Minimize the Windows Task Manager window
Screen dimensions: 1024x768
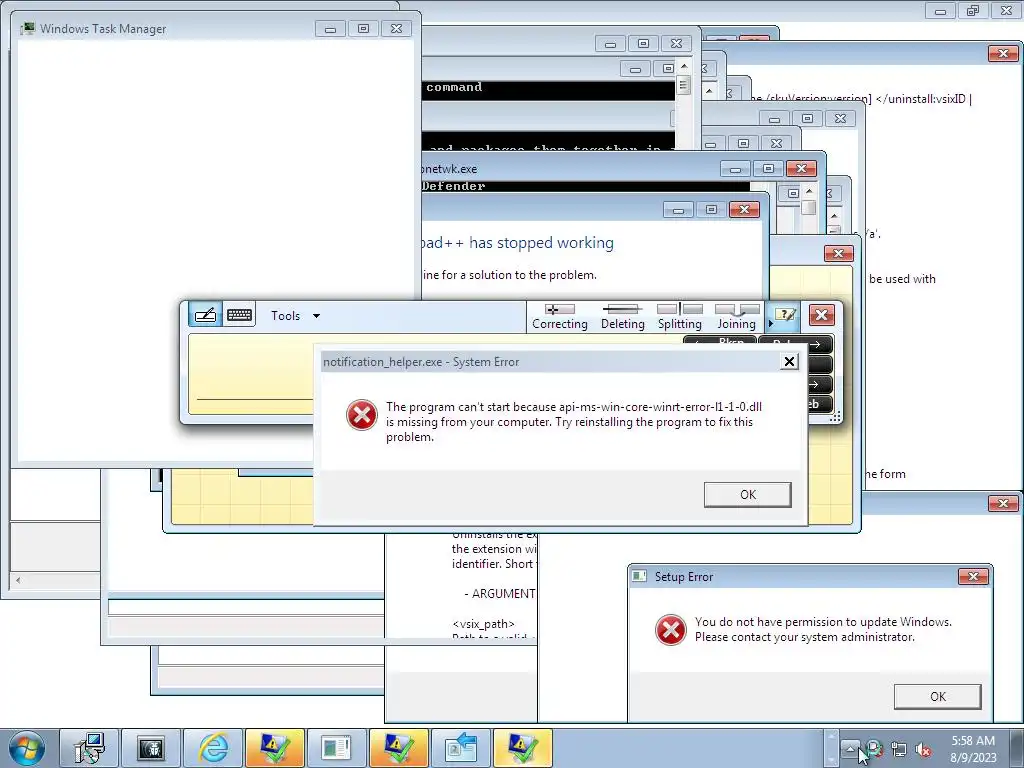[x=330, y=28]
